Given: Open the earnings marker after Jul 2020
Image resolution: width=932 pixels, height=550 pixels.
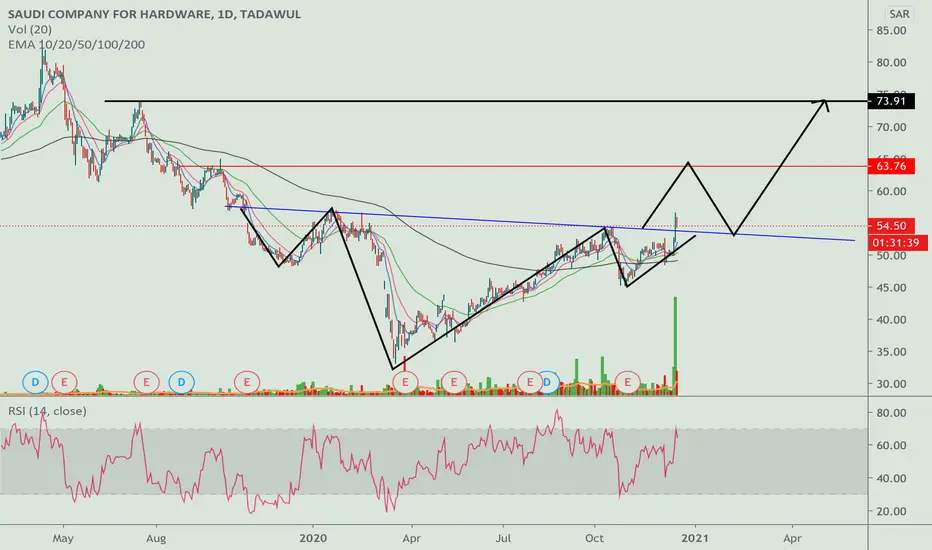Looking at the screenshot, I should (x=529, y=382).
